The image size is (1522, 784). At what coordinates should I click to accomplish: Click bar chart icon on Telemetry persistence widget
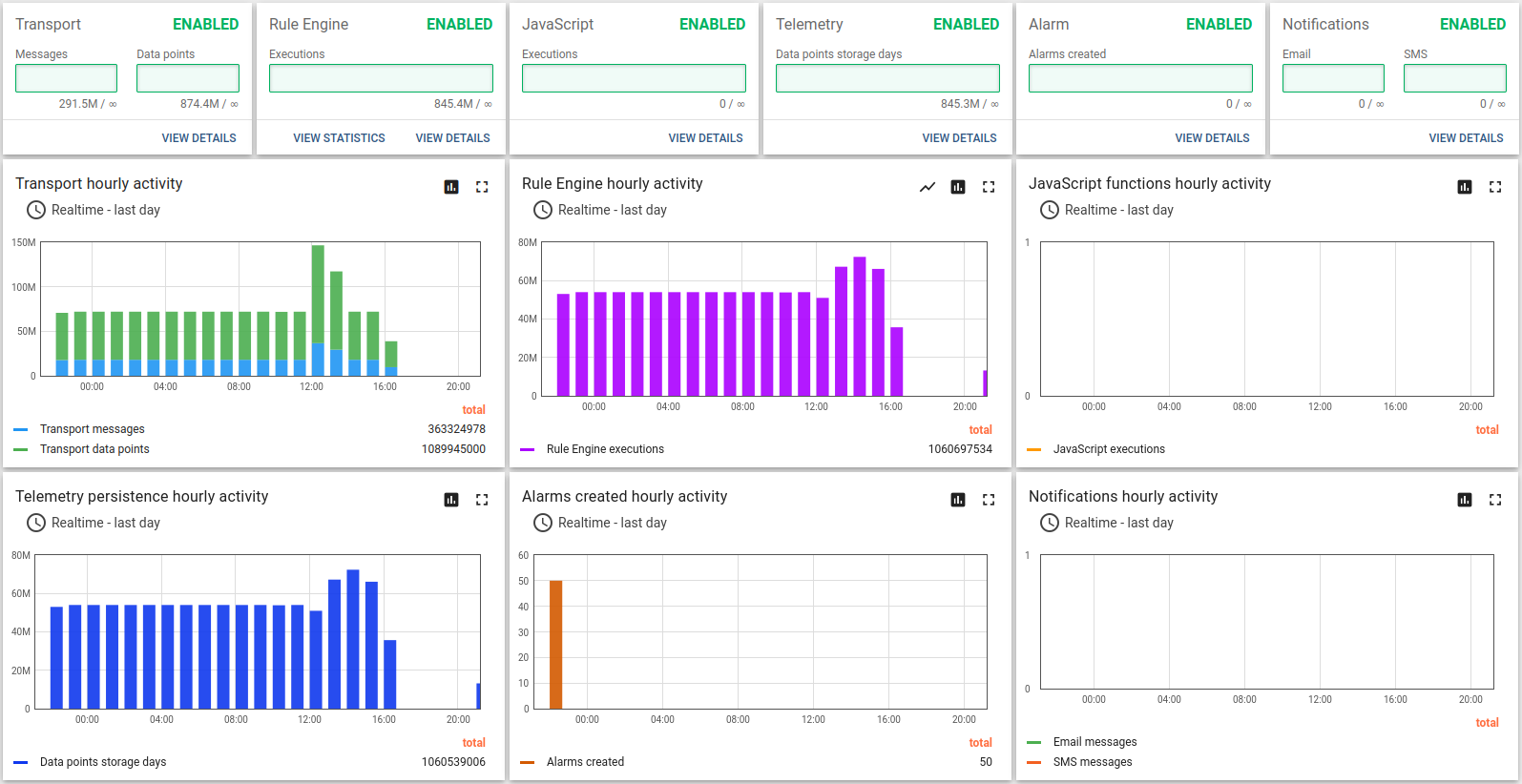coord(451,500)
